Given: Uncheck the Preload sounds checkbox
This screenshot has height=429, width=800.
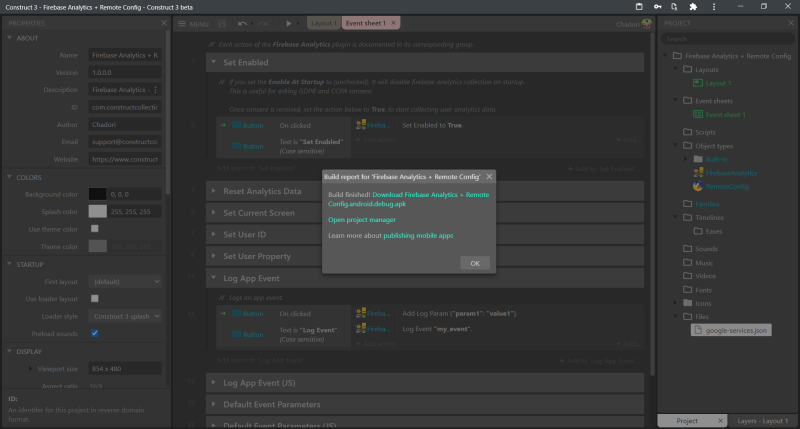Looking at the screenshot, I should tap(94, 333).
